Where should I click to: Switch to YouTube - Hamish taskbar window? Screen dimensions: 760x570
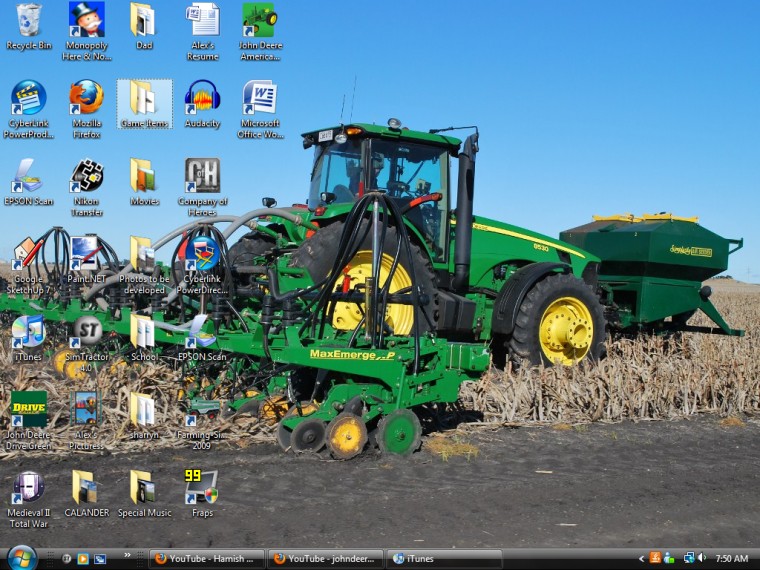coord(206,559)
